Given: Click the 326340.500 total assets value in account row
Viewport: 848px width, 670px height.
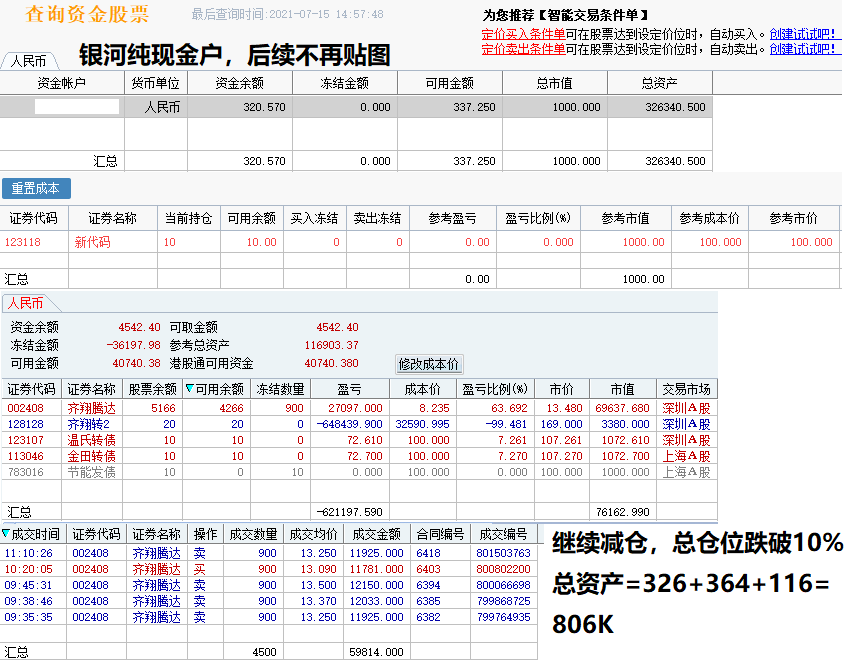Looking at the screenshot, I should [675, 107].
